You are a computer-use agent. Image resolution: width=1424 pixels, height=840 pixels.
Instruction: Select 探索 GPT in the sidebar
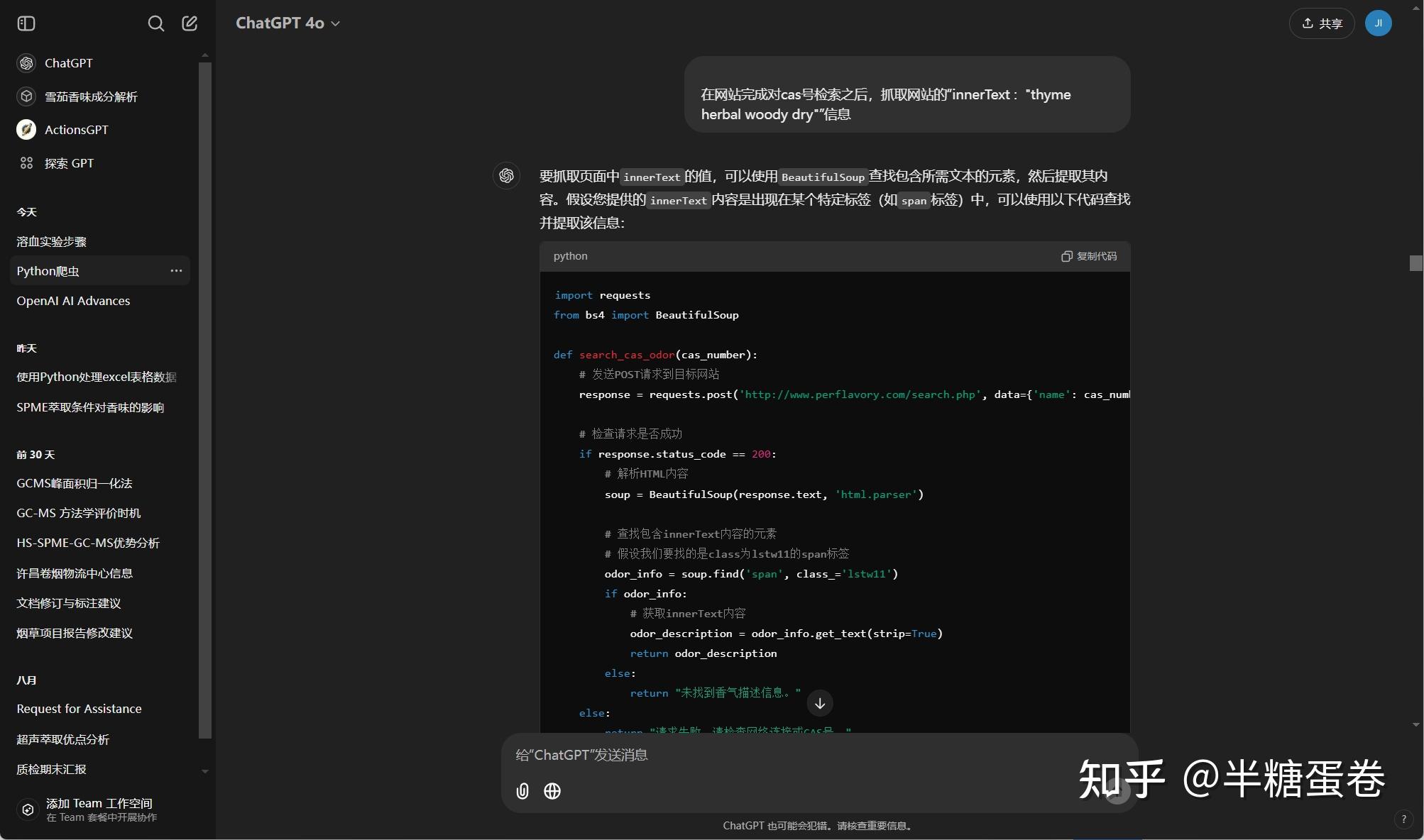(x=68, y=163)
